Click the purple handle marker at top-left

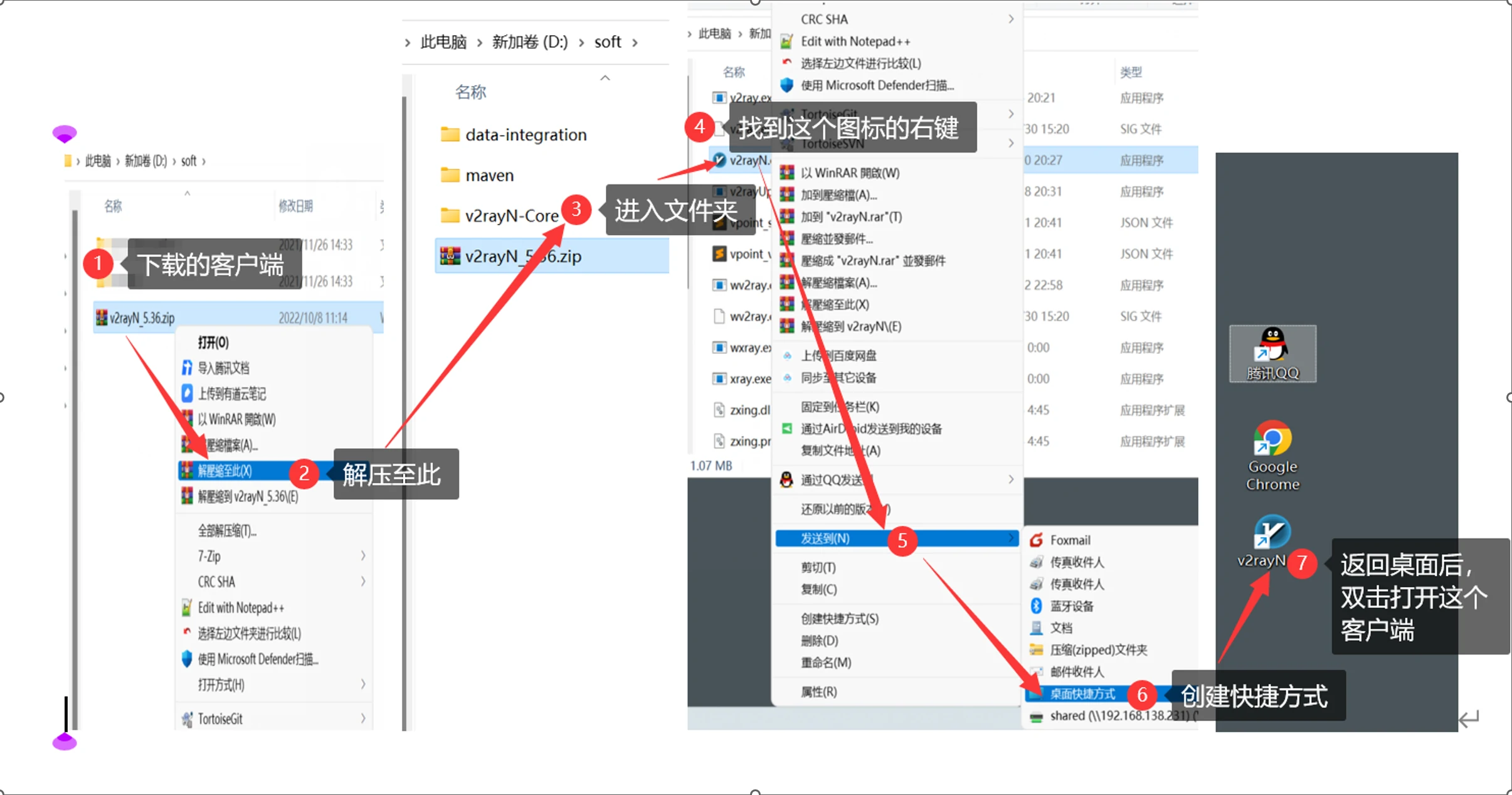[x=65, y=133]
